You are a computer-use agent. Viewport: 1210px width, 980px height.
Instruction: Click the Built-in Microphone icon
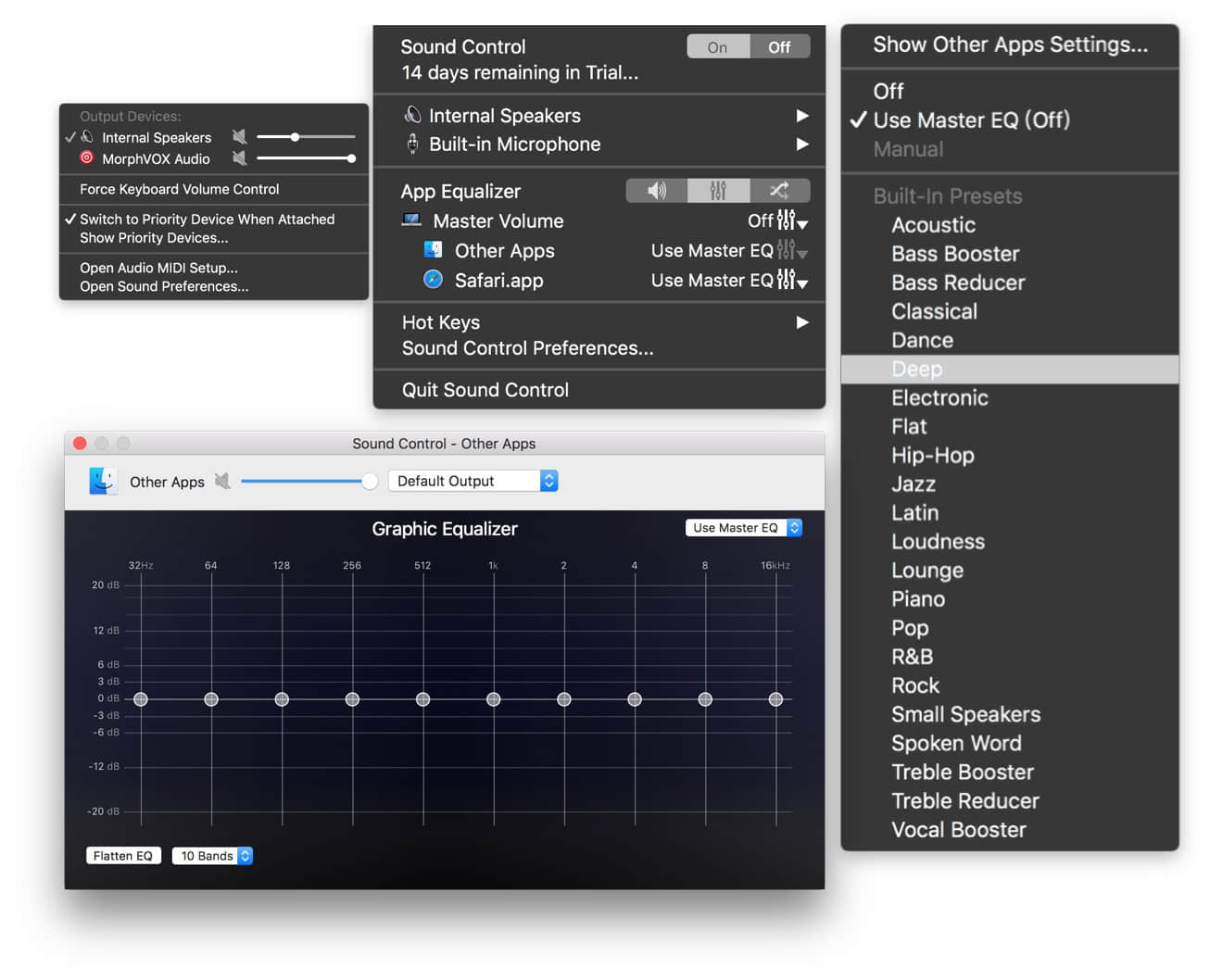(x=413, y=144)
